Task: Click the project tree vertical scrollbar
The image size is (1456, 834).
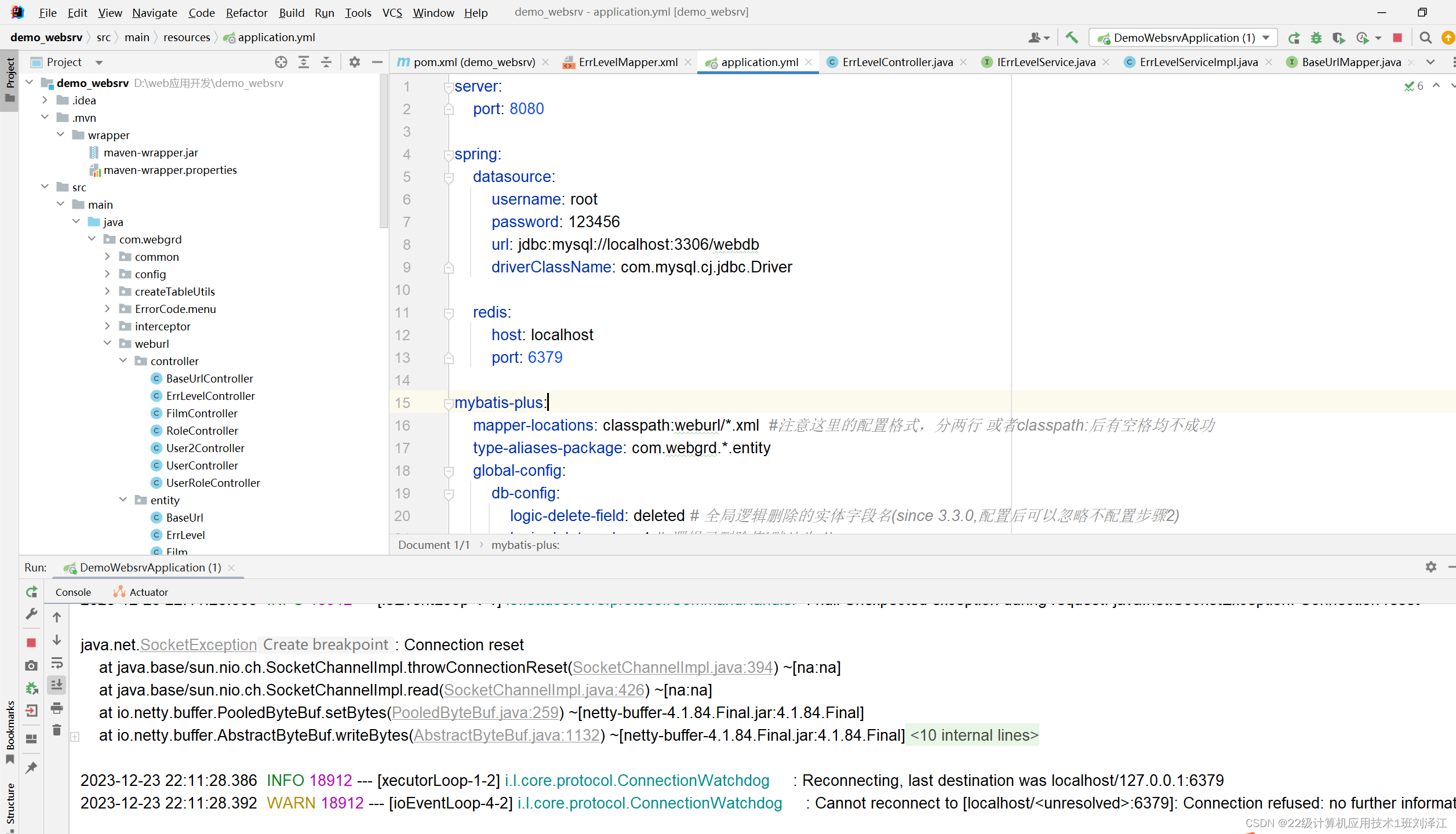Action: 383,151
